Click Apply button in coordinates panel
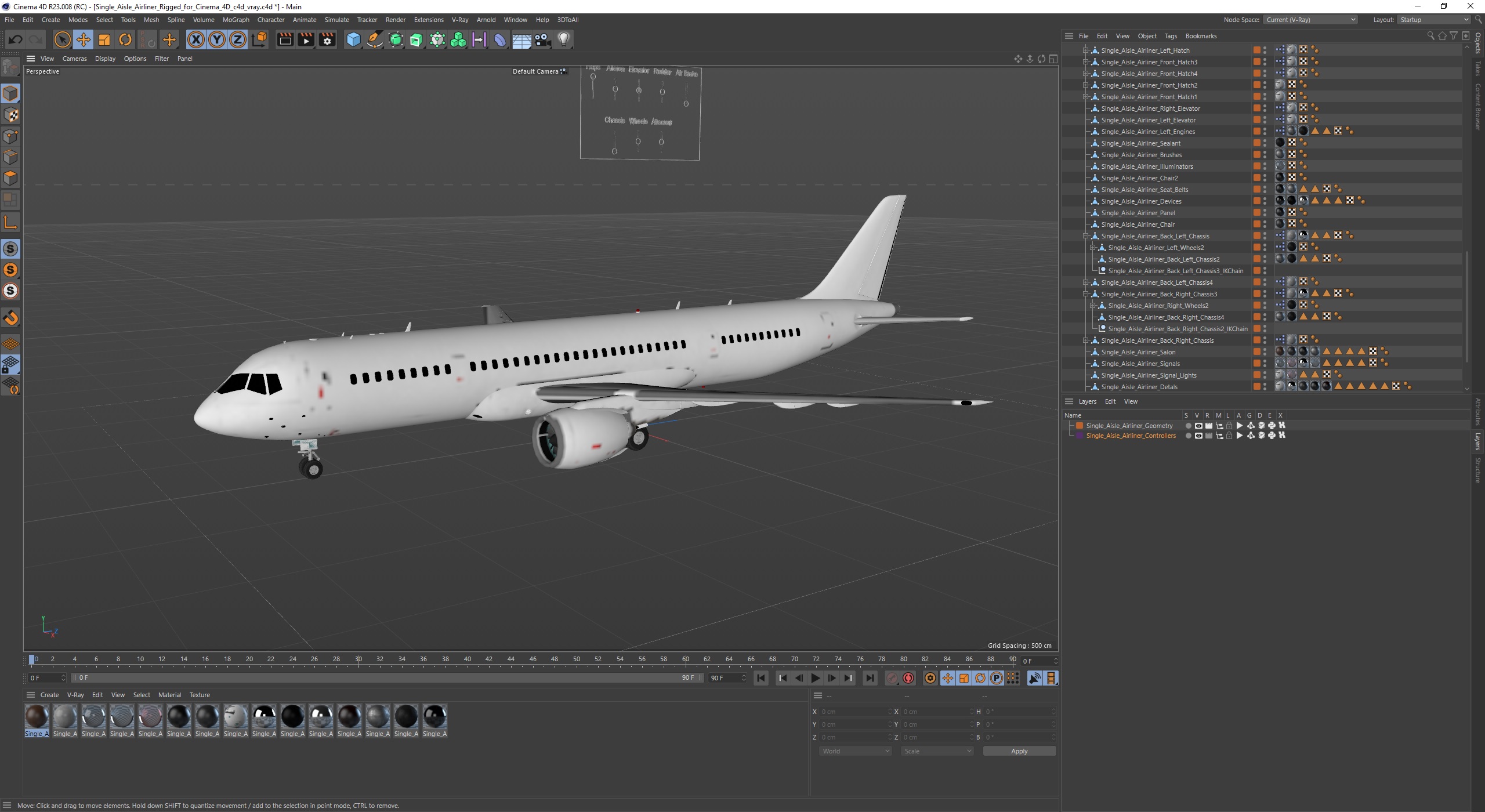Viewport: 1485px width, 812px height. [x=1019, y=751]
